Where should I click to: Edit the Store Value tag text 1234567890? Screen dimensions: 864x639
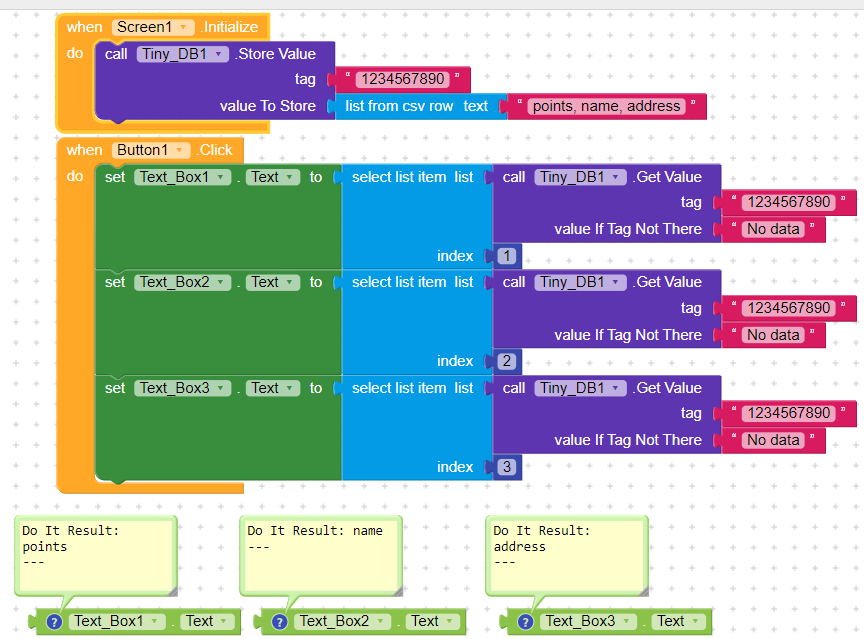[x=403, y=79]
